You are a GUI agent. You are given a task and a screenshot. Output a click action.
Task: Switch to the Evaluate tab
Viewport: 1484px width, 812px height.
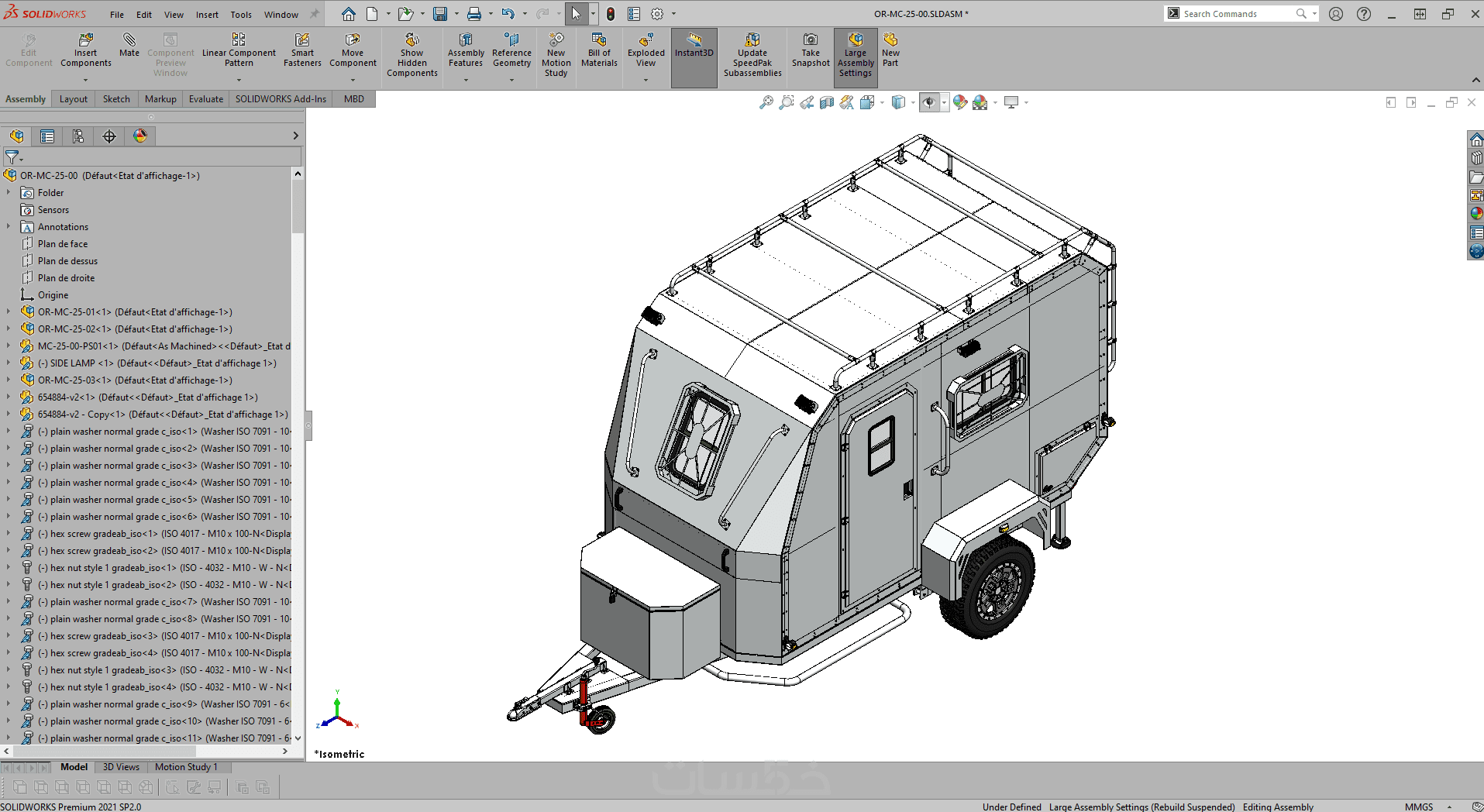pyautogui.click(x=205, y=99)
